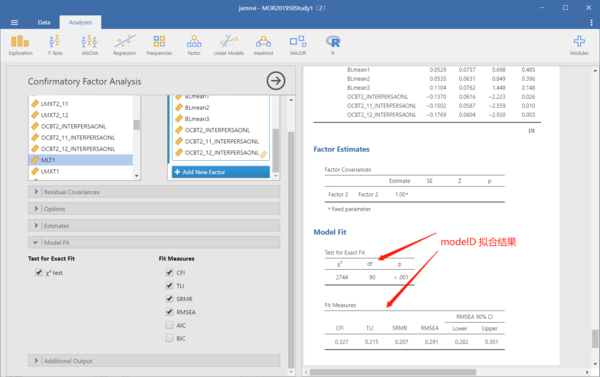Open the hamburger main menu
Viewport: 600px width, 377px height.
tap(14, 22)
